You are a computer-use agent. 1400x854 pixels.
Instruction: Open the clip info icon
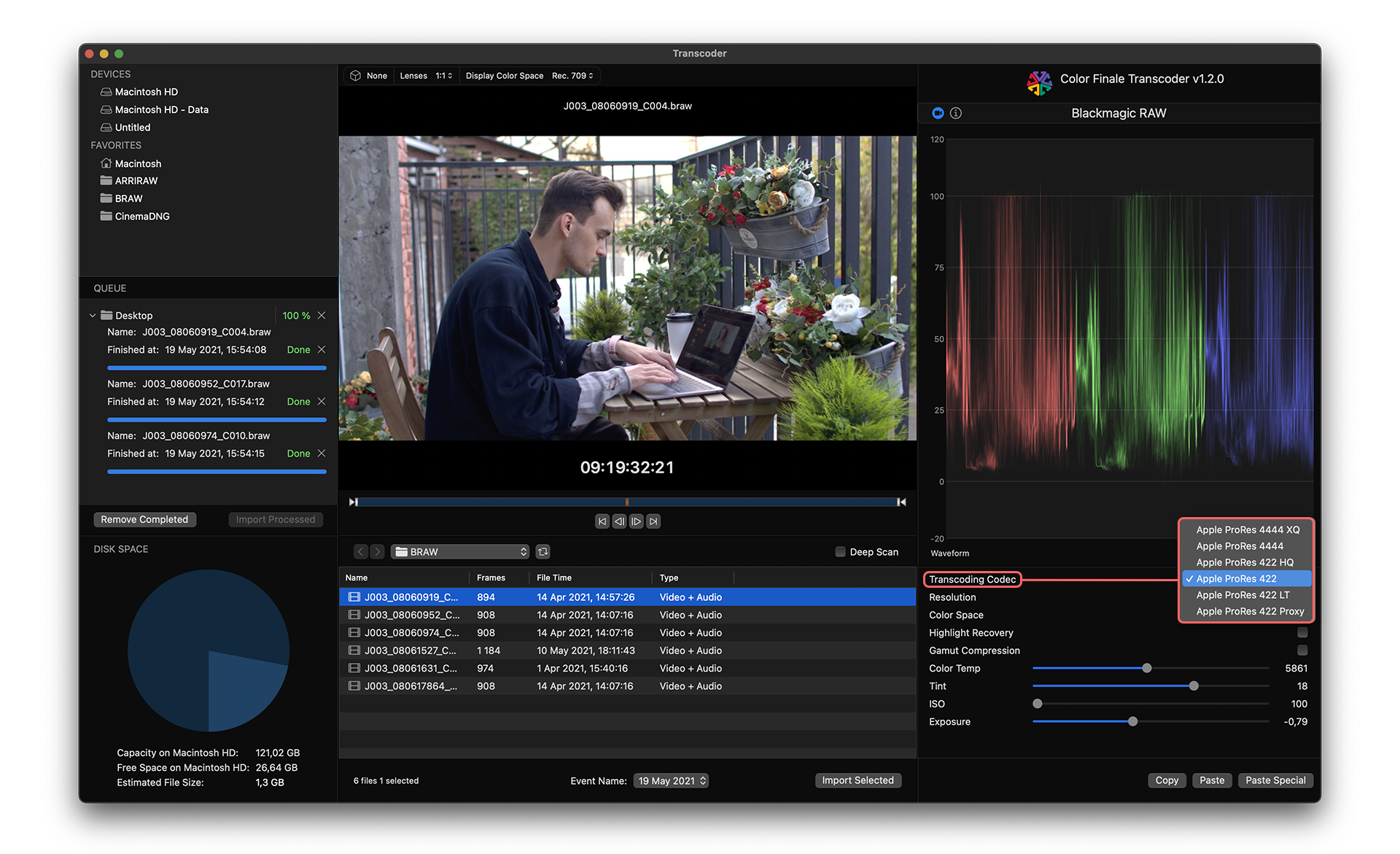pos(956,113)
